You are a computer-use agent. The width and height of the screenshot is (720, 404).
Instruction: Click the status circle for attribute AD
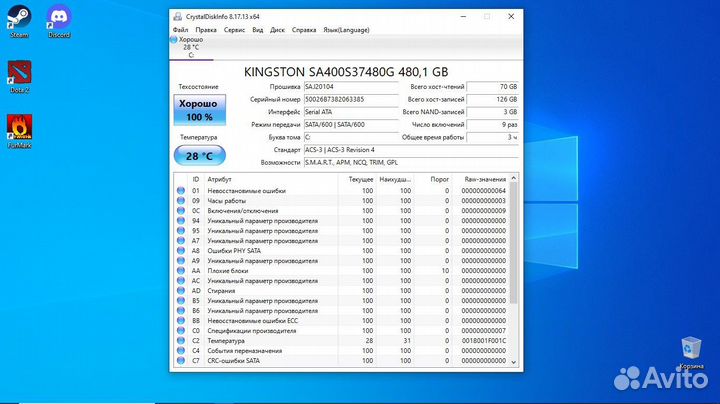[181, 291]
